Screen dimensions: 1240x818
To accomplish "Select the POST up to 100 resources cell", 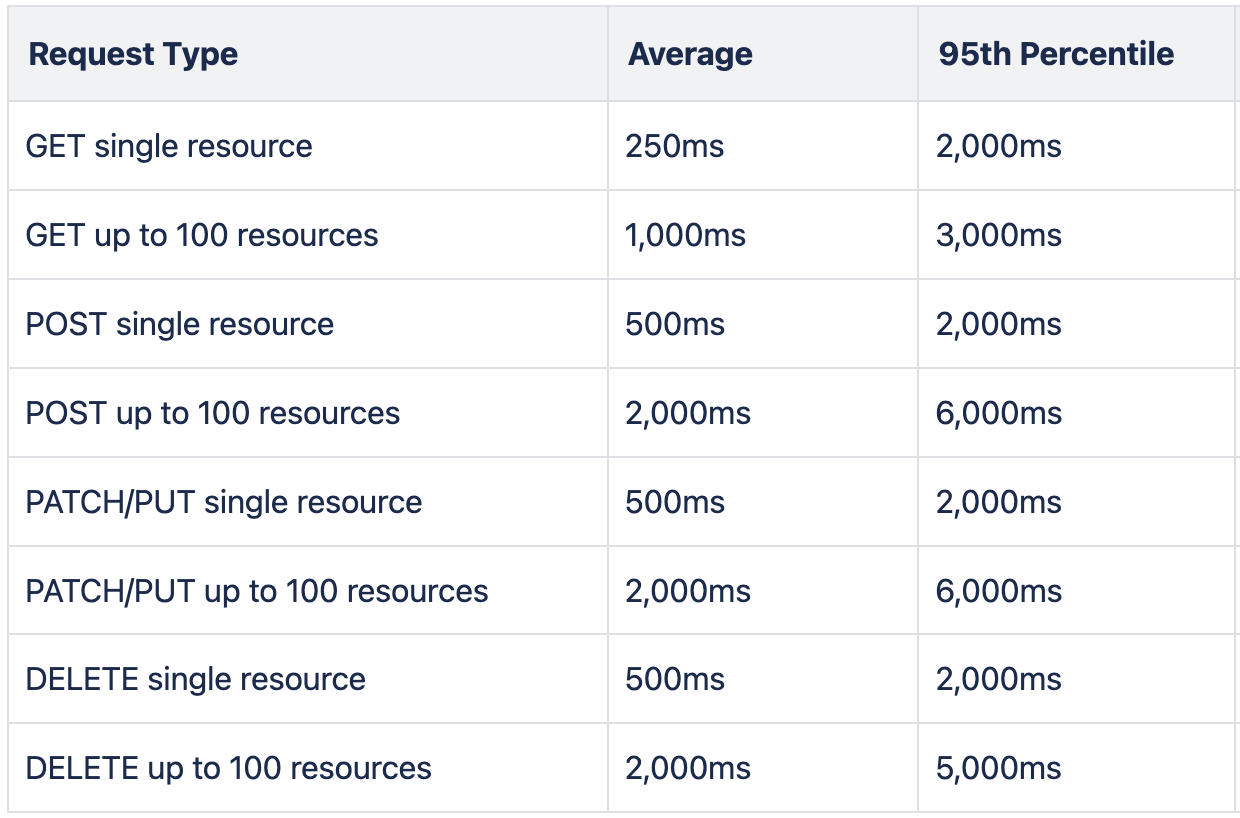I will (308, 413).
